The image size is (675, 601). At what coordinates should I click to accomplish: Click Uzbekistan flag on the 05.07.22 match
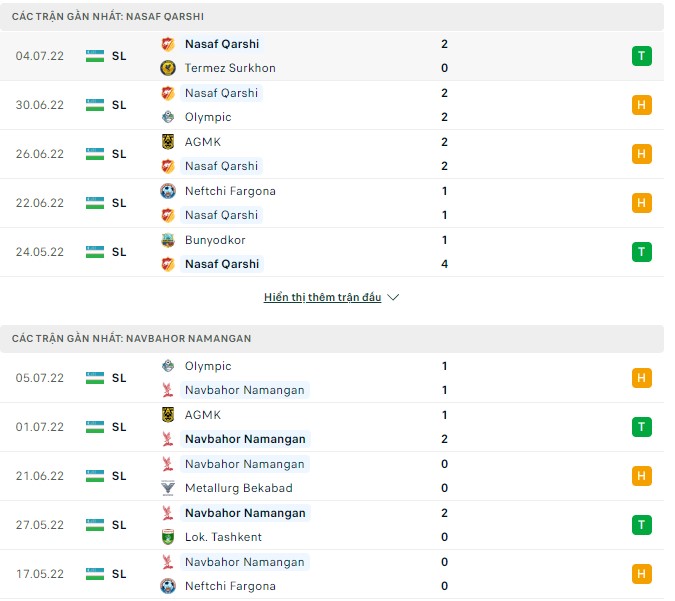(x=95, y=378)
